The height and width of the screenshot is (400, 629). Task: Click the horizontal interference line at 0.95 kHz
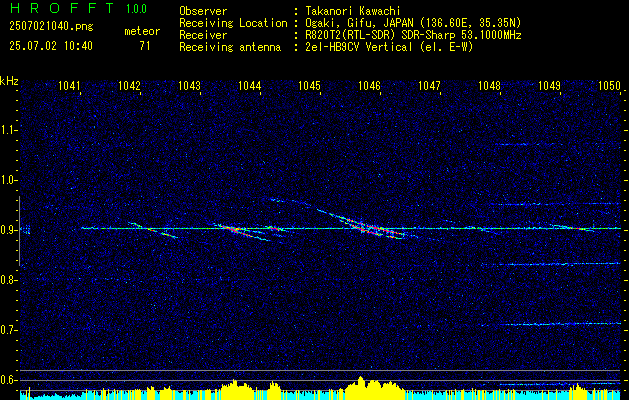(558, 204)
